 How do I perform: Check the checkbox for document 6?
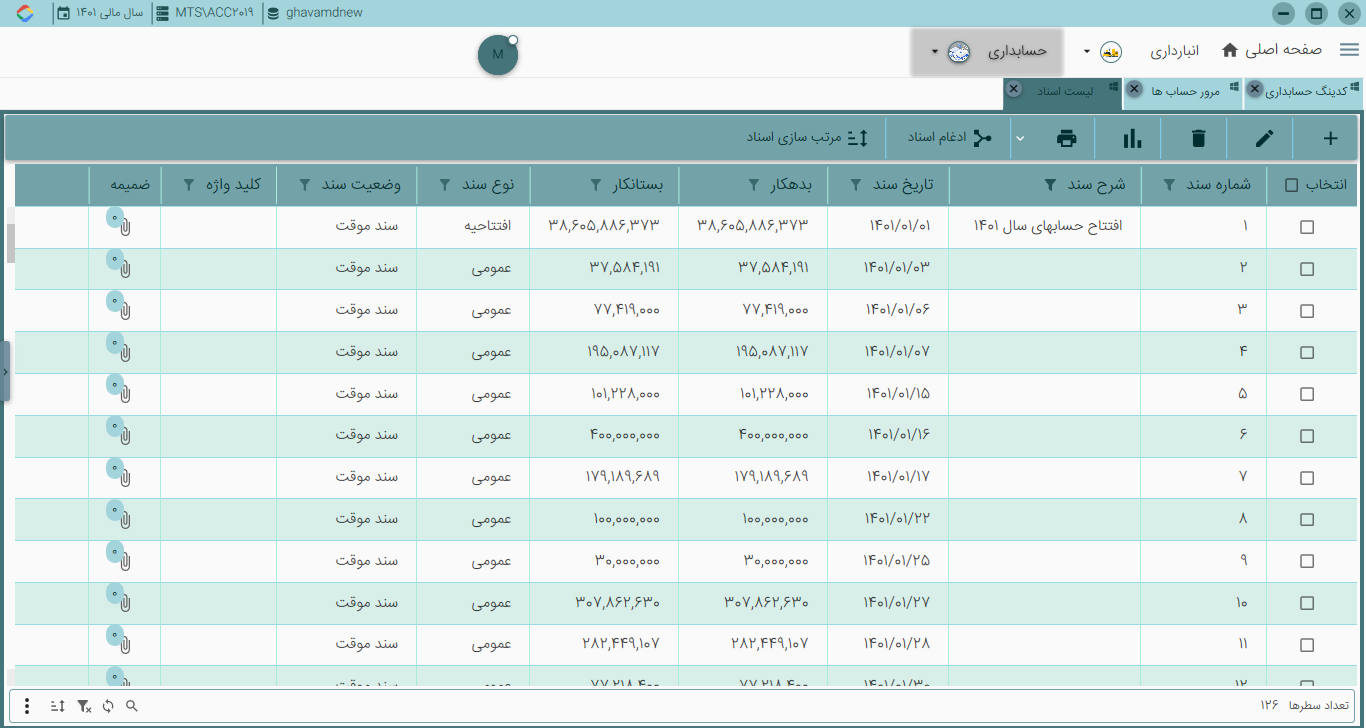click(x=1307, y=436)
